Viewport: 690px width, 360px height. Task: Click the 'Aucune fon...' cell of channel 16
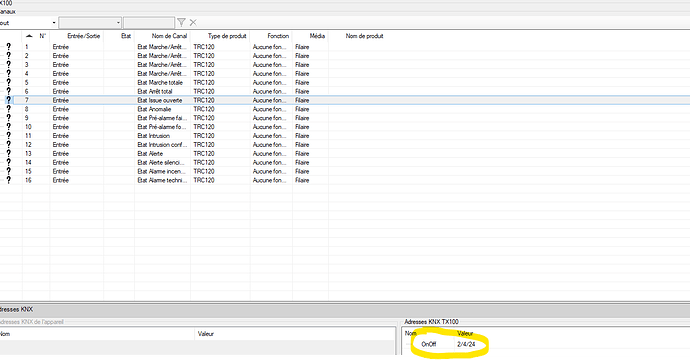[269, 180]
